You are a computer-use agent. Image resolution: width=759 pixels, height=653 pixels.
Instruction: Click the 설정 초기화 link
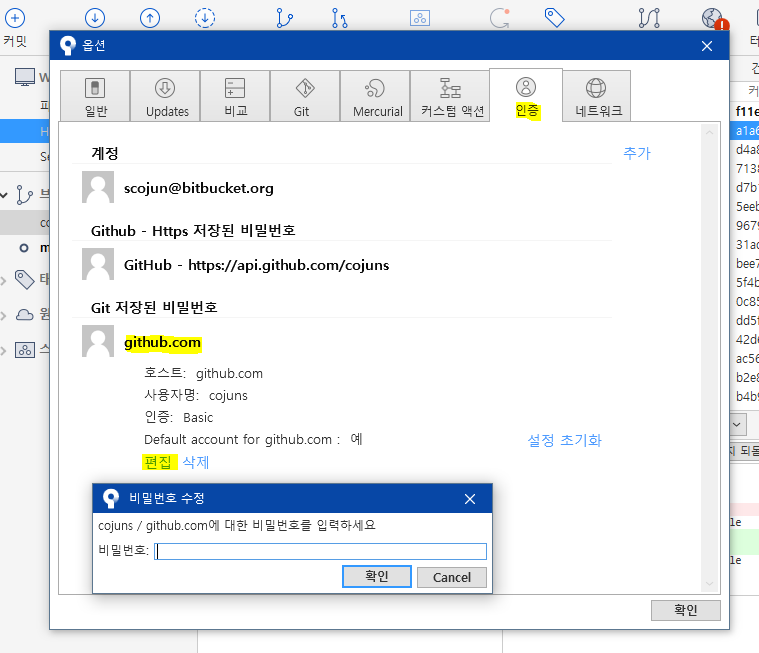[x=564, y=440]
